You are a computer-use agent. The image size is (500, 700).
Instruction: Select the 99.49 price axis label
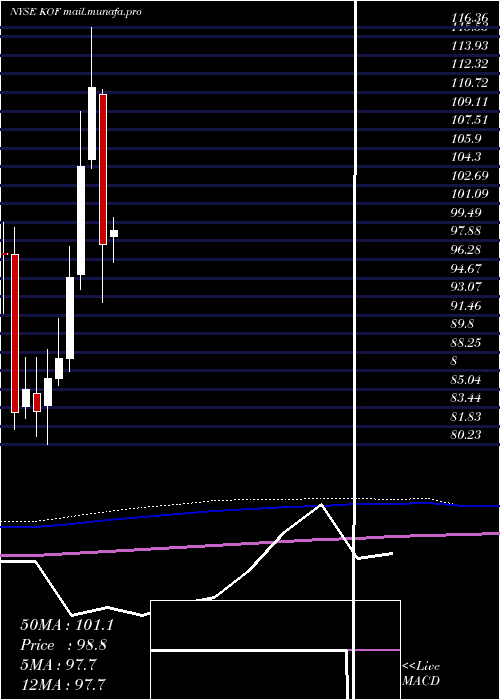467,212
